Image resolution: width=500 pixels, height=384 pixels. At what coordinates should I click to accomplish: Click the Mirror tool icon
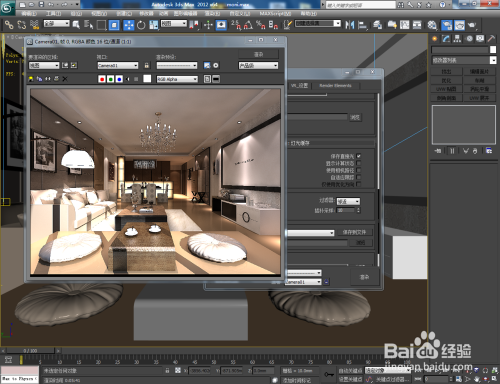click(350, 25)
